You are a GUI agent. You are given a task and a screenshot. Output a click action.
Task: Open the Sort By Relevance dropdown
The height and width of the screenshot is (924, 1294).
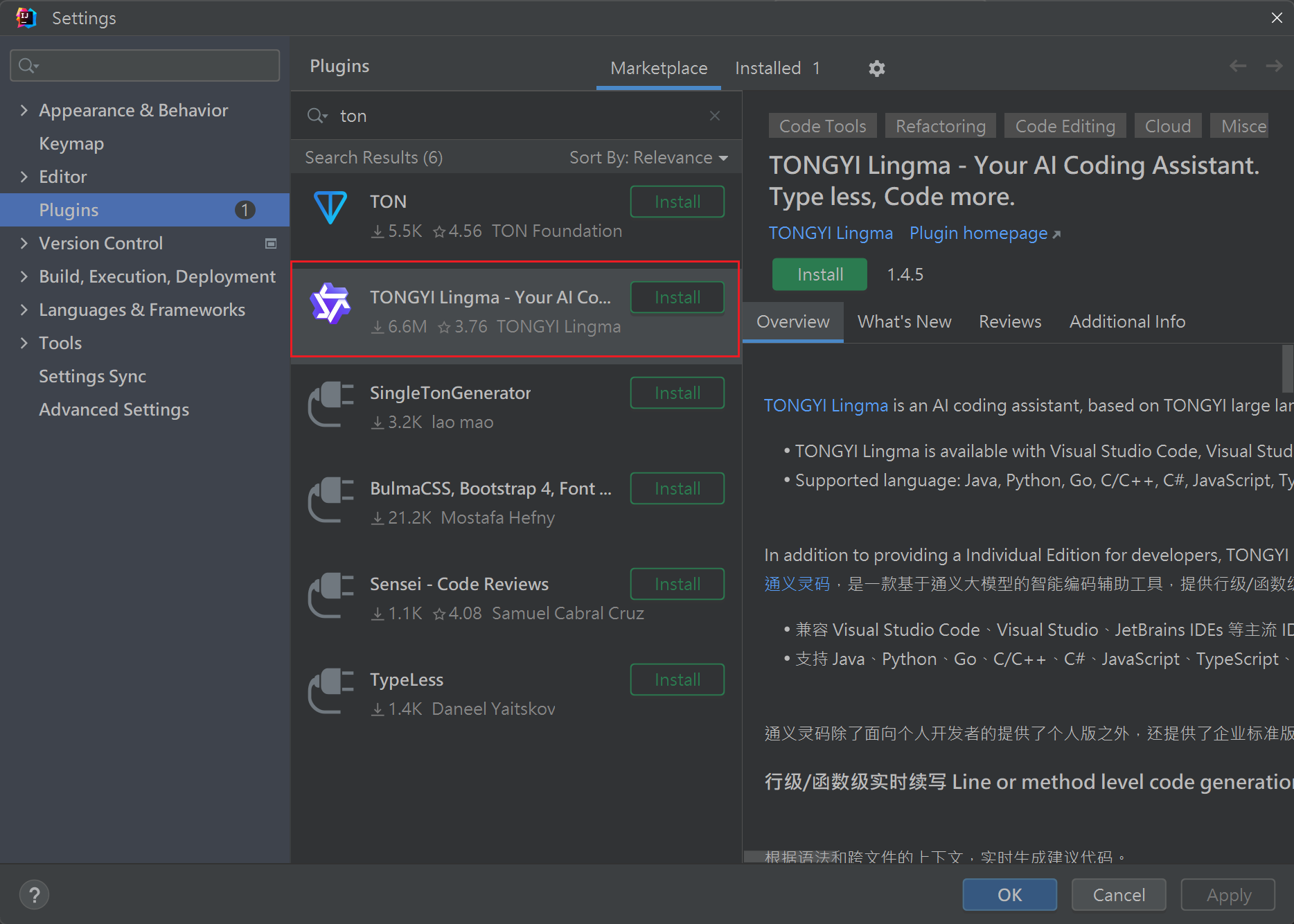[x=648, y=157]
